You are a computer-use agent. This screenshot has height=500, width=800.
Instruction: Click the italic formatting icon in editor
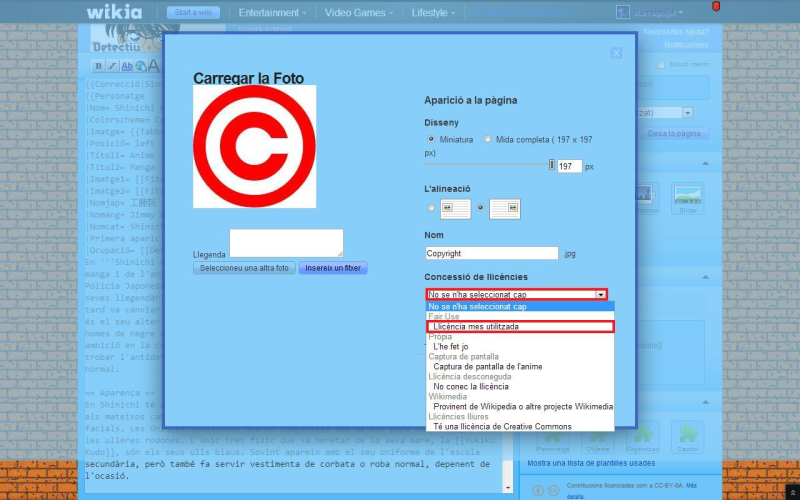tap(113, 66)
